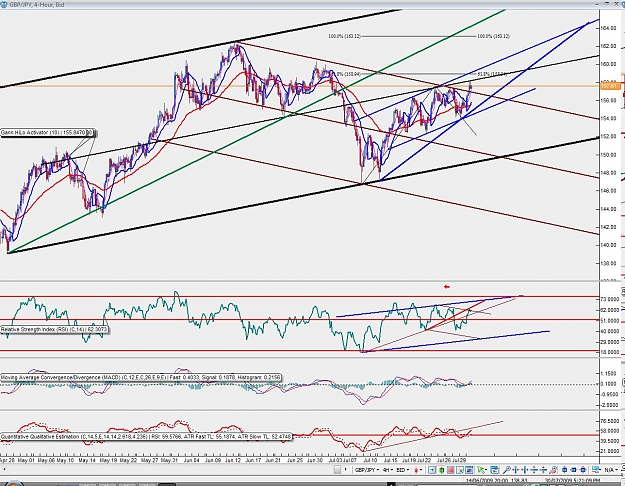Open the BID price type dropdown
This screenshot has height=486, width=625.
tap(403, 470)
